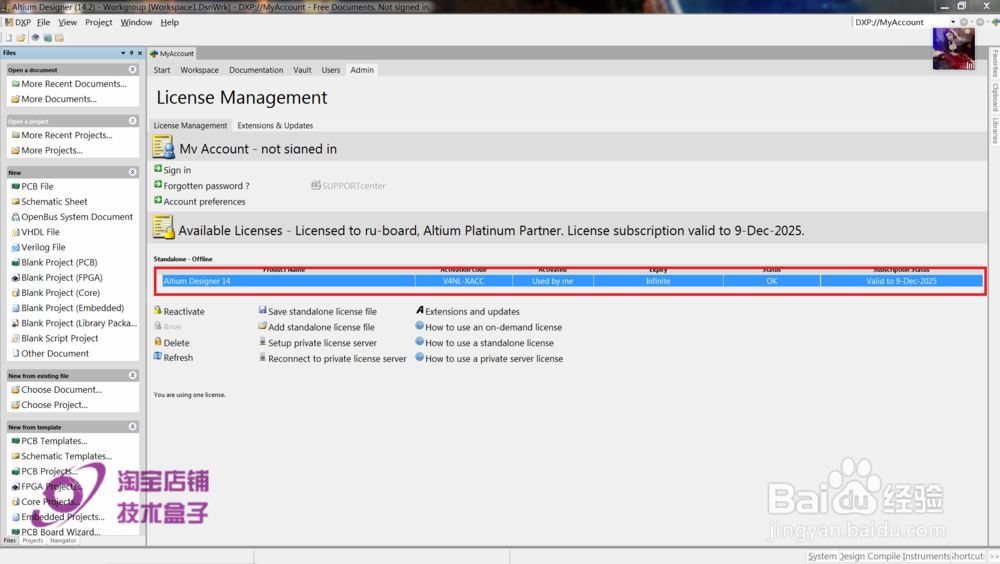
Task: Open the Project menu
Action: tap(98, 22)
